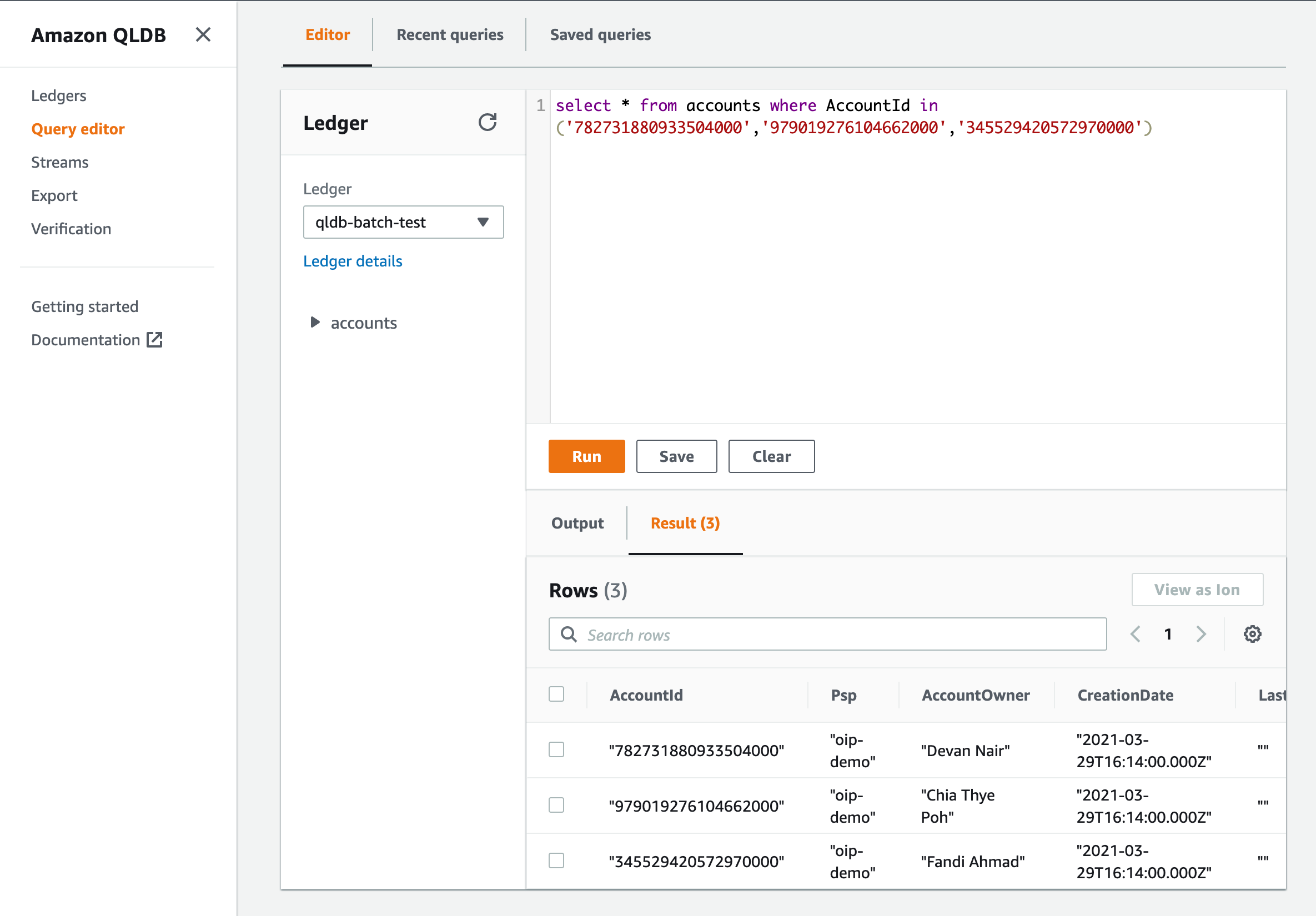The image size is (1316, 916).
Task: Open the Recent queries tab
Action: (x=450, y=35)
